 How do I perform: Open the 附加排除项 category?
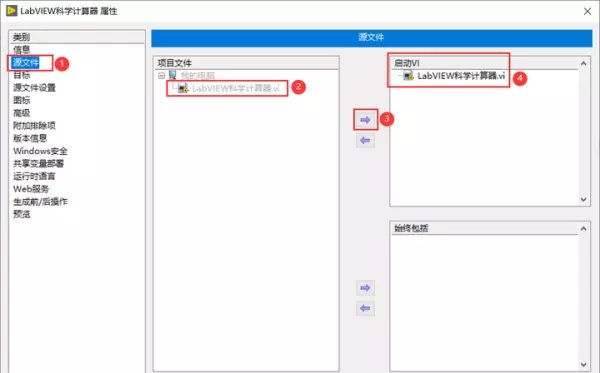(34, 125)
